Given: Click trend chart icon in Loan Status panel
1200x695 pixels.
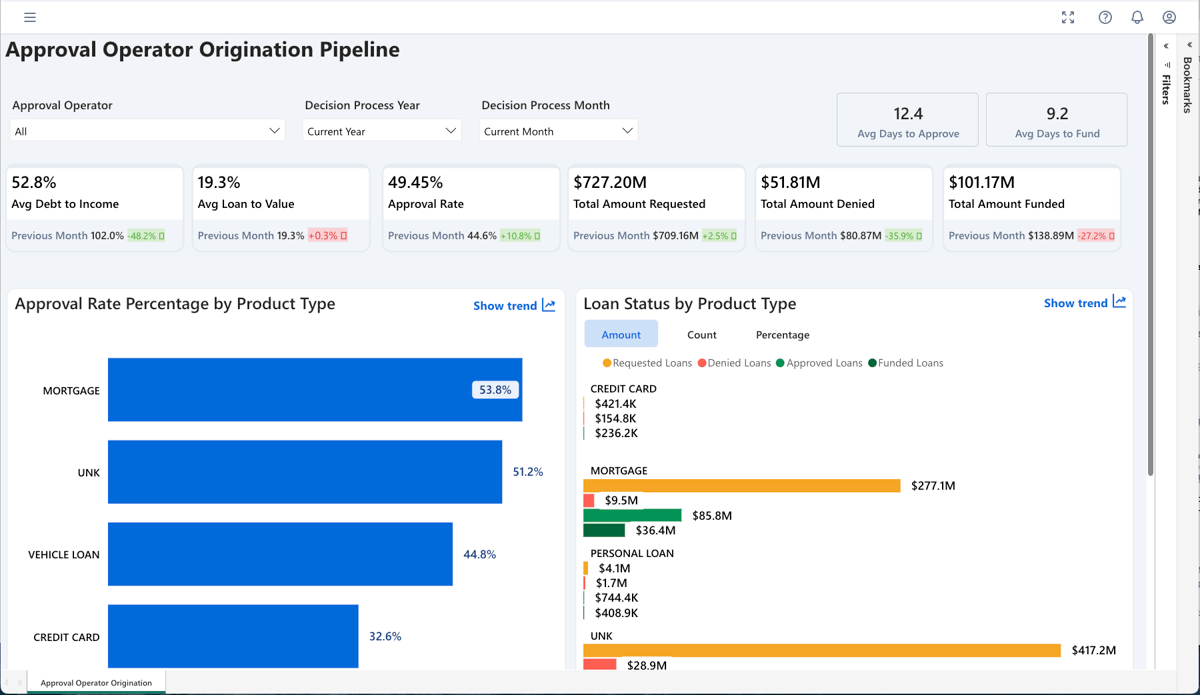Looking at the screenshot, I should tap(1119, 302).
